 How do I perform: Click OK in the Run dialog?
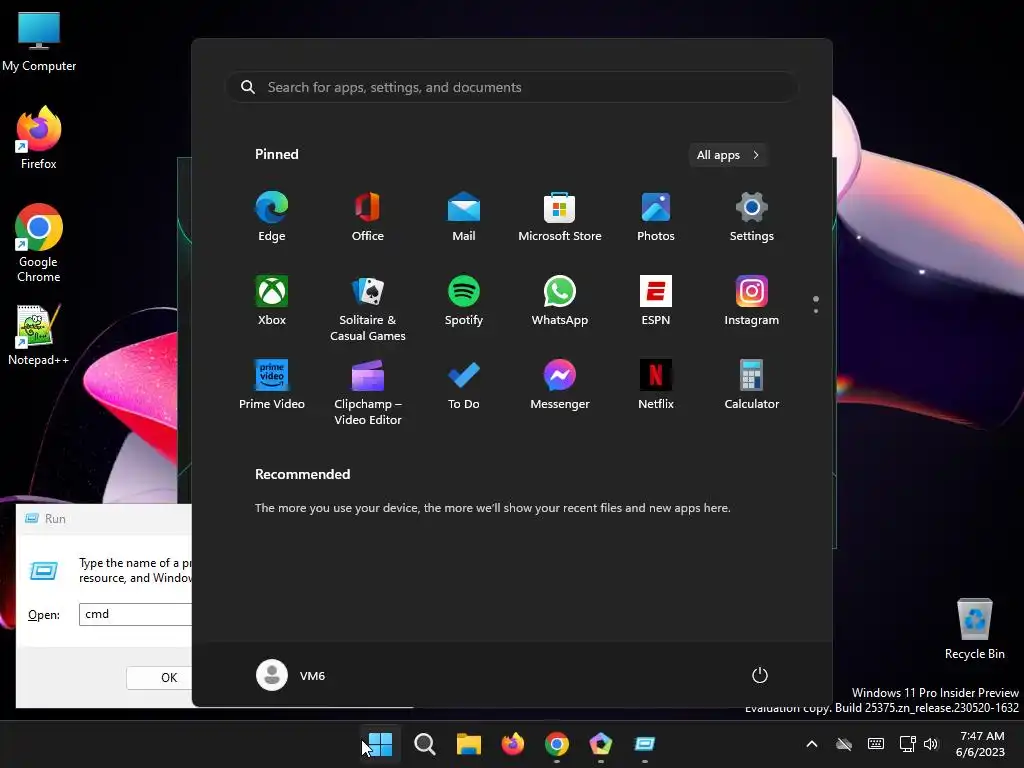(160, 678)
